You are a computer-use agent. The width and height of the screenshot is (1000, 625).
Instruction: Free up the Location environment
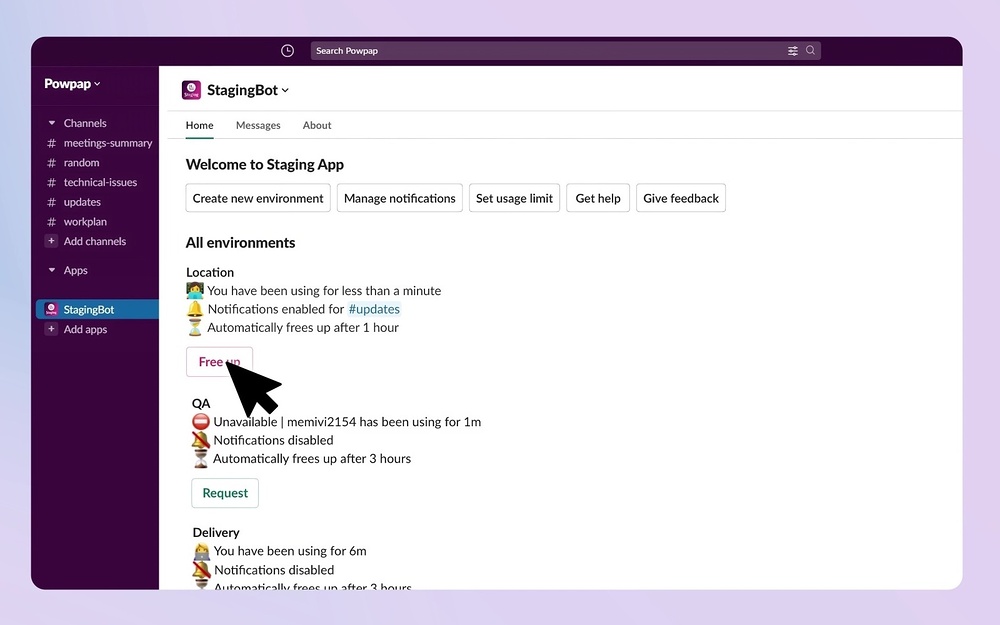pos(219,362)
